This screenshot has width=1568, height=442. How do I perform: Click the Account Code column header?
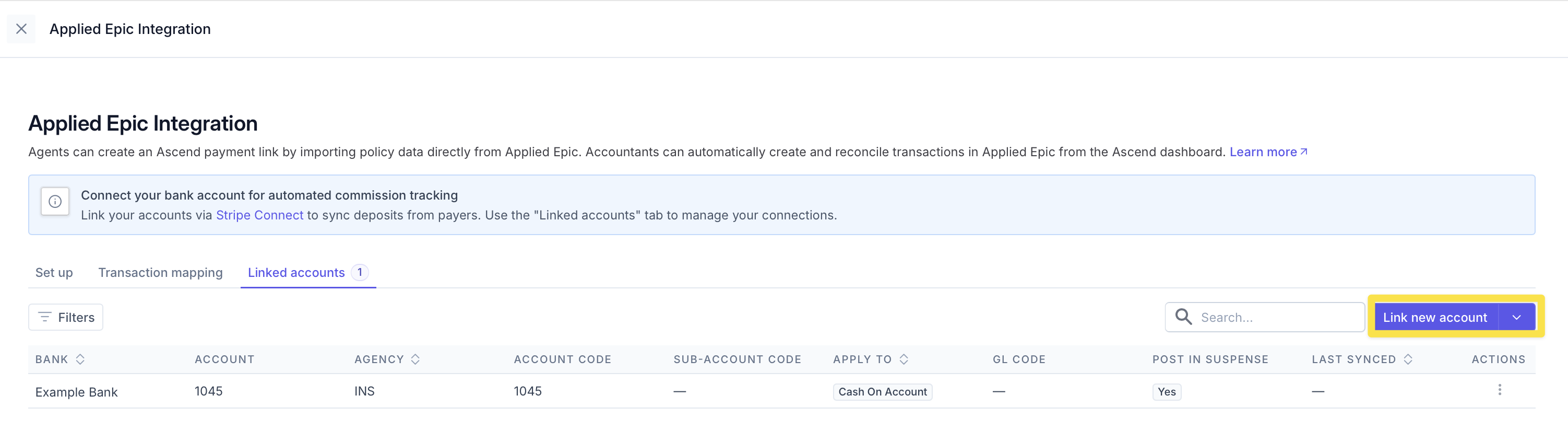[562, 359]
